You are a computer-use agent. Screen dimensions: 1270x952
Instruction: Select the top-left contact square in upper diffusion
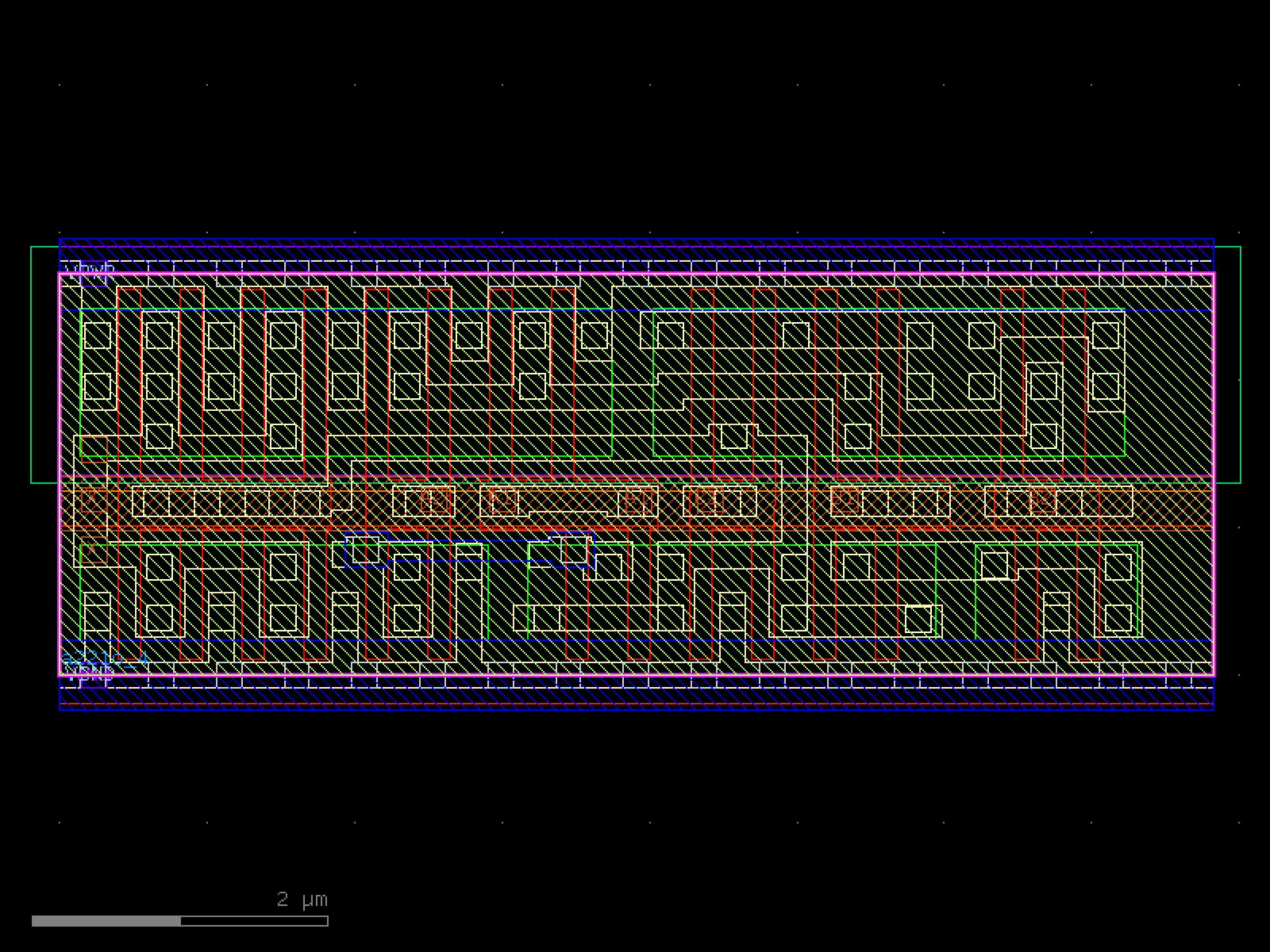pyautogui.click(x=97, y=335)
